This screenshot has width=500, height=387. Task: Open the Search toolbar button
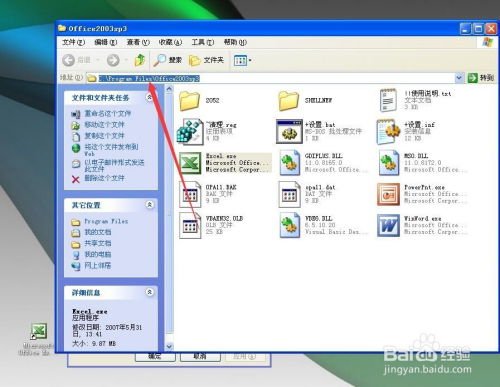click(168, 60)
